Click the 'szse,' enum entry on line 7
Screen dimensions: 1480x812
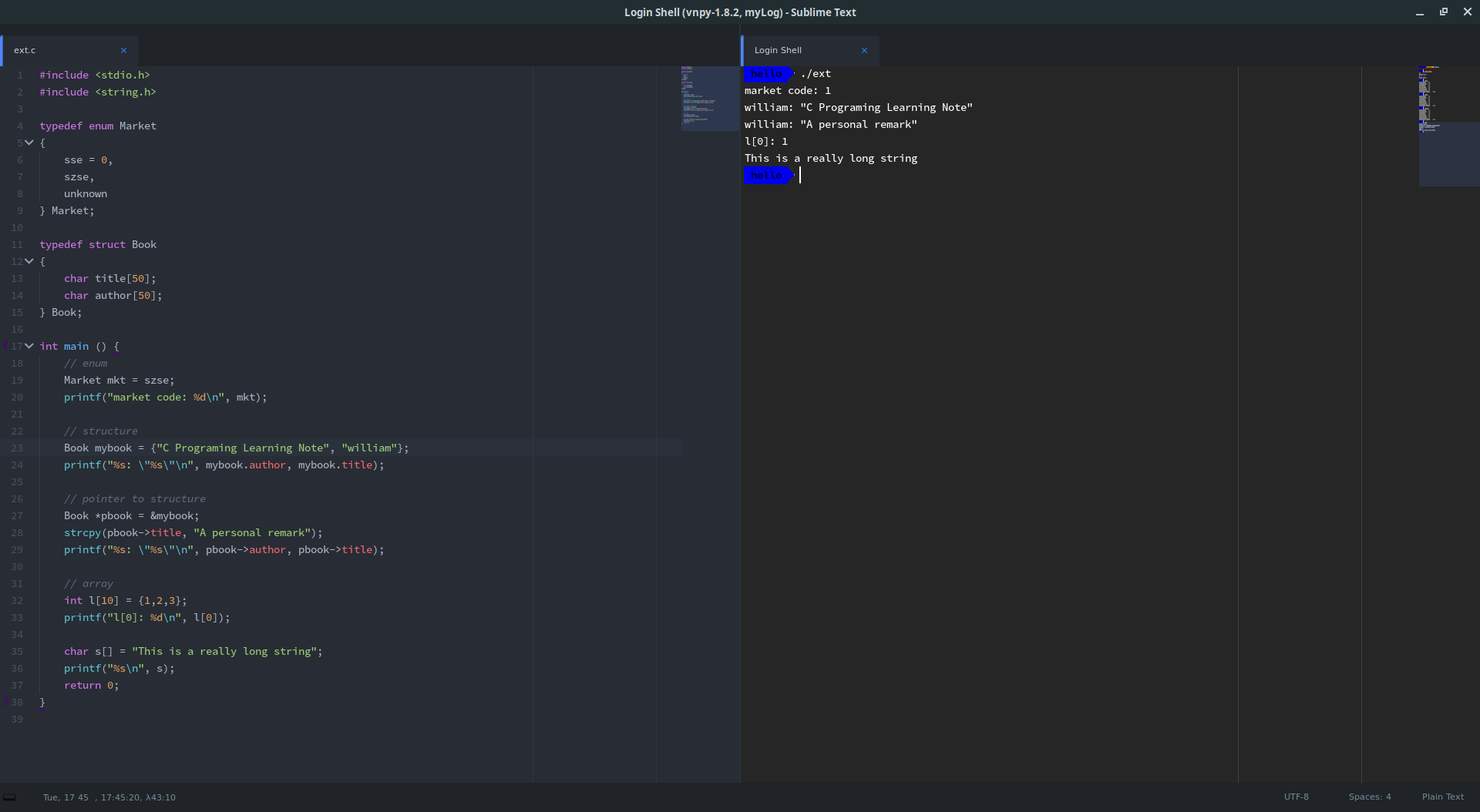(x=79, y=176)
